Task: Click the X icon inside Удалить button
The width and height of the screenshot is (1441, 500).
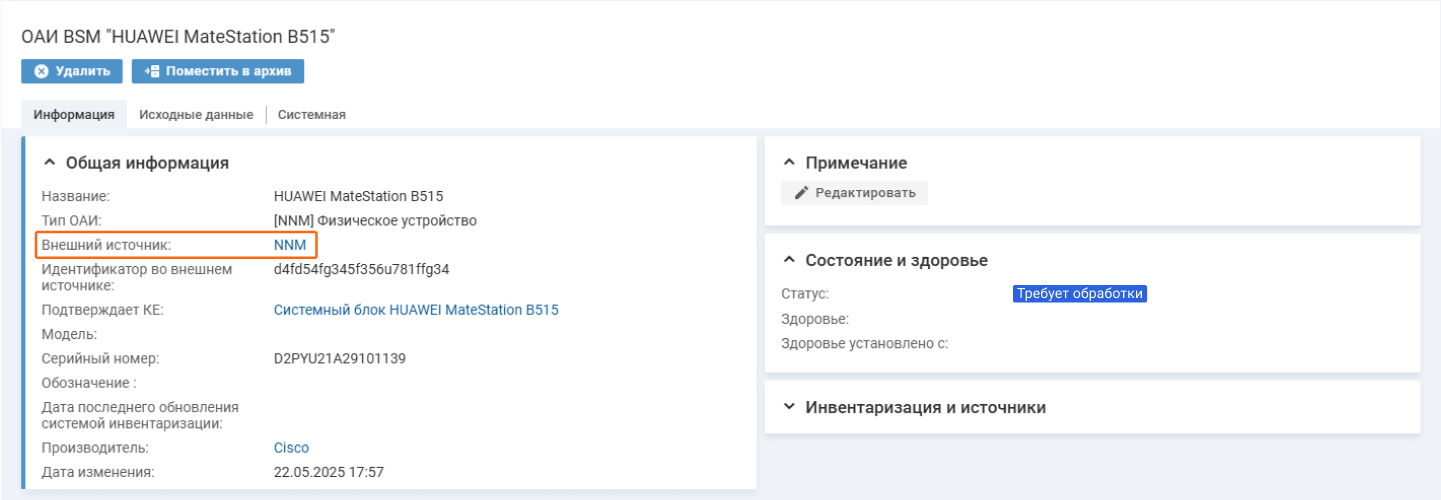Action: click(x=41, y=71)
